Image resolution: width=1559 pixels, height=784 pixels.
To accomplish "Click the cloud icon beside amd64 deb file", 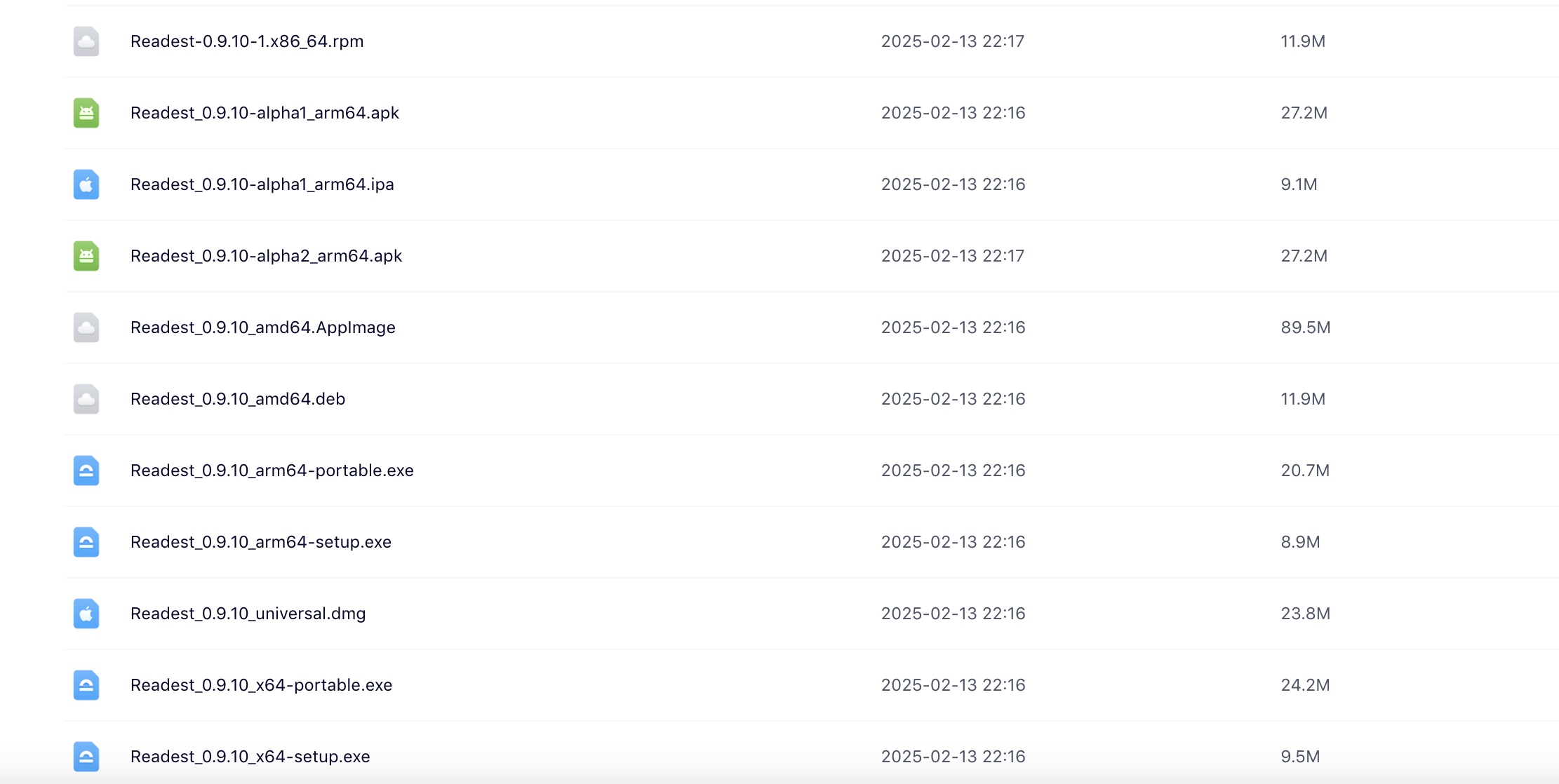I will [x=86, y=399].
